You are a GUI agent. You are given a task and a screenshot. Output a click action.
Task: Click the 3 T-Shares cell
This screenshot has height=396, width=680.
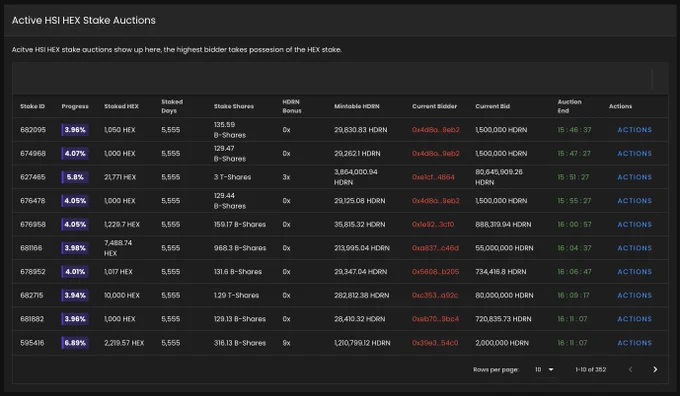coord(232,177)
